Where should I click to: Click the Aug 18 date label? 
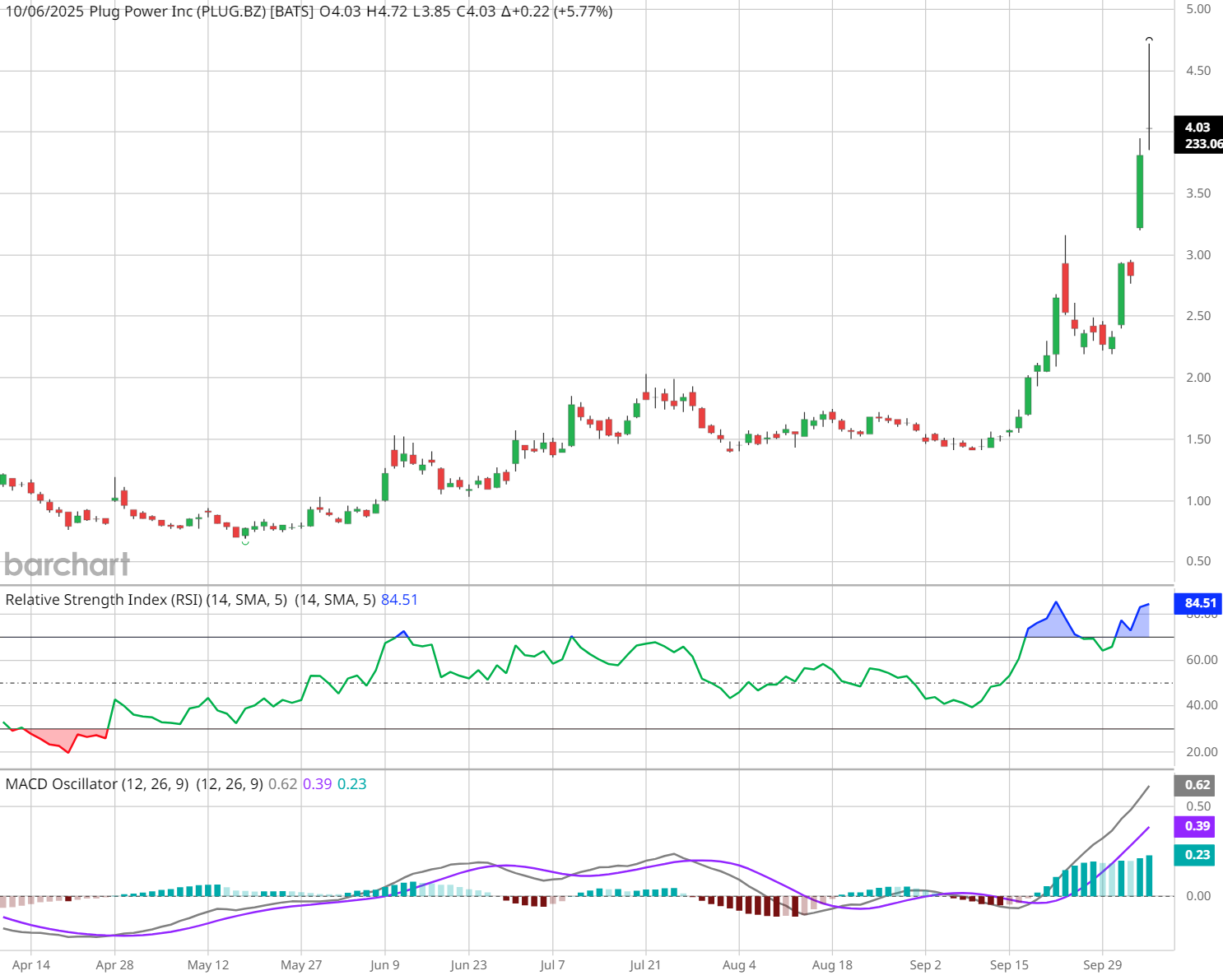click(x=832, y=965)
